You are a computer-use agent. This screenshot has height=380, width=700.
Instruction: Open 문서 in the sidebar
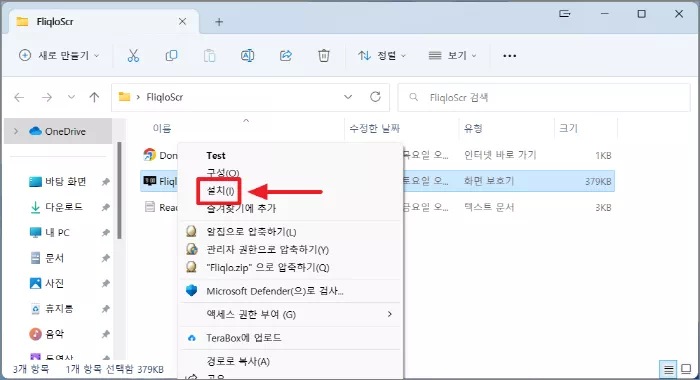click(x=47, y=258)
